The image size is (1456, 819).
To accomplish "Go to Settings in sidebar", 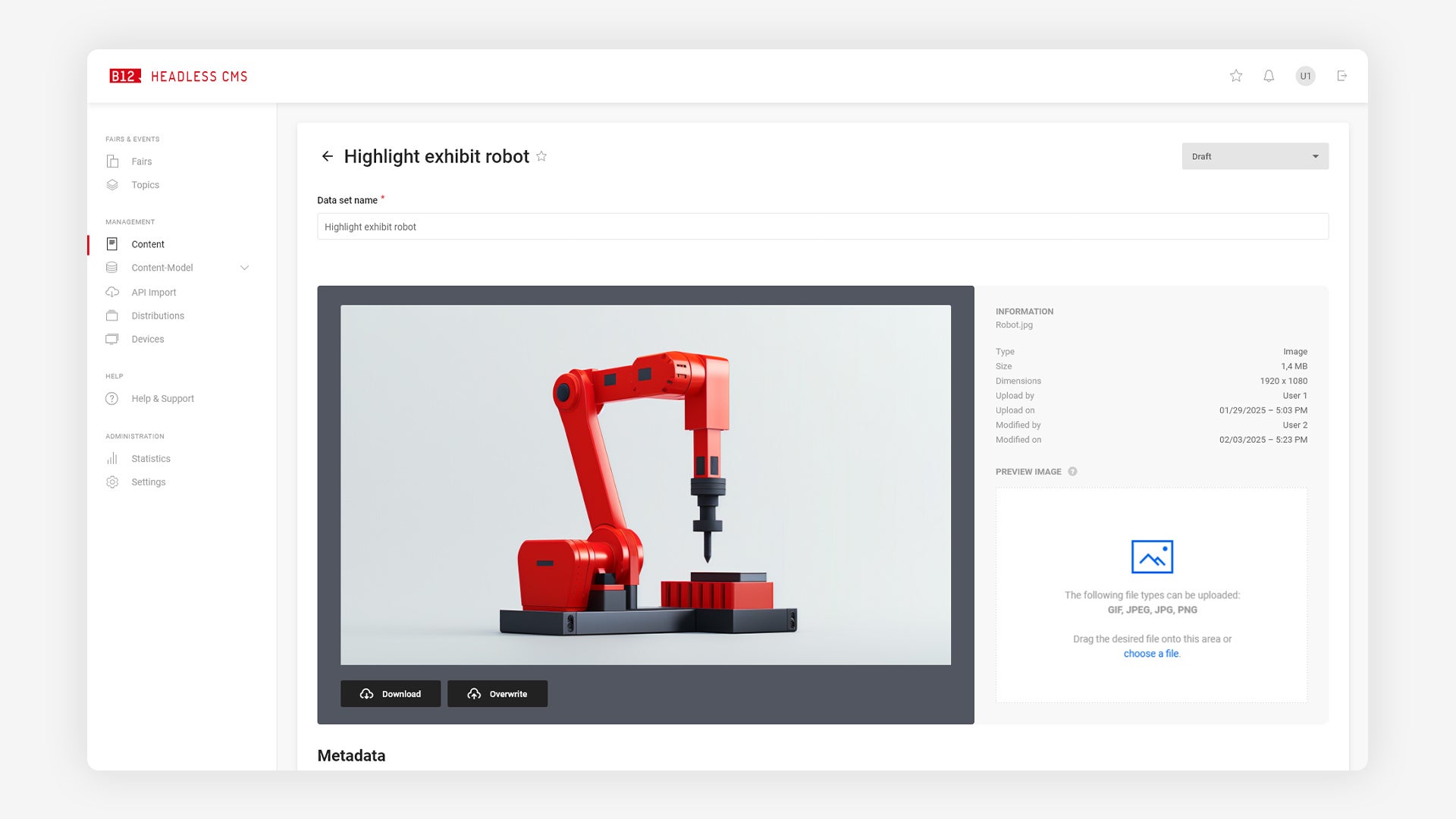I will tap(148, 482).
